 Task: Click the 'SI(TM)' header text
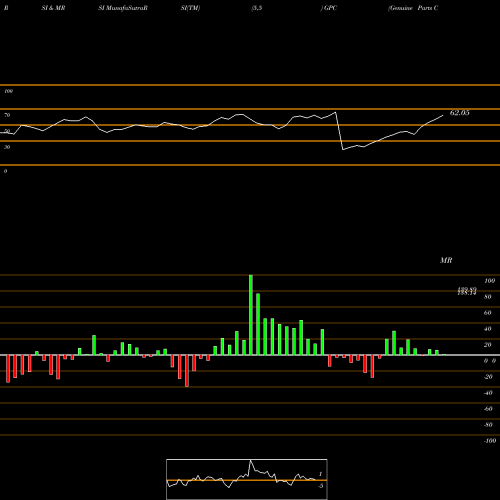point(190,8)
